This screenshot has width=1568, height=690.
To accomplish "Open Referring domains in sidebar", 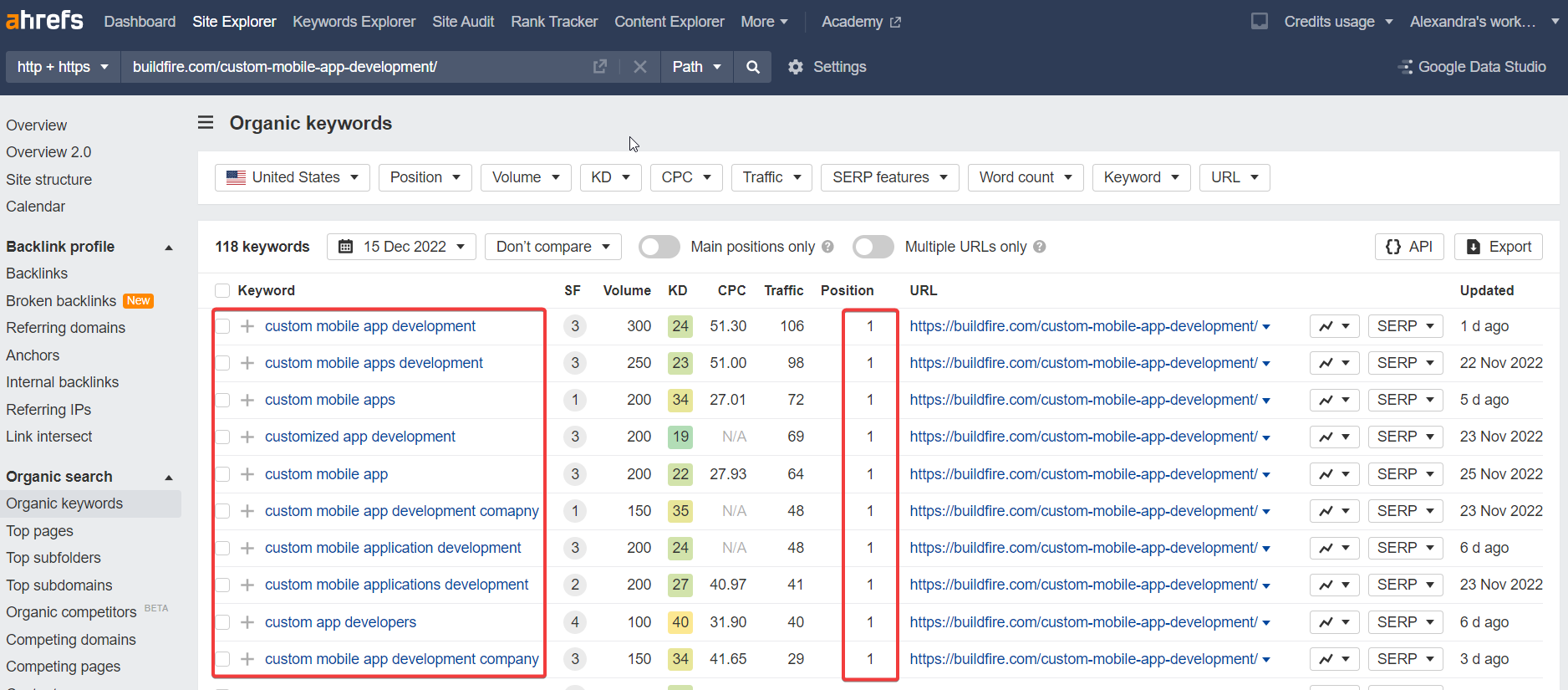I will [65, 328].
